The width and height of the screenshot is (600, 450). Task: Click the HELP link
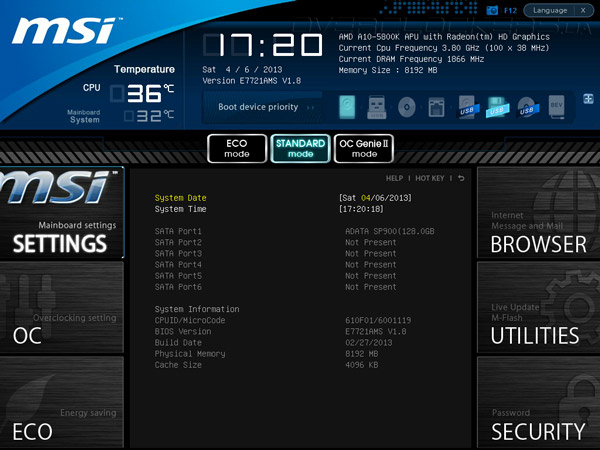click(394, 178)
